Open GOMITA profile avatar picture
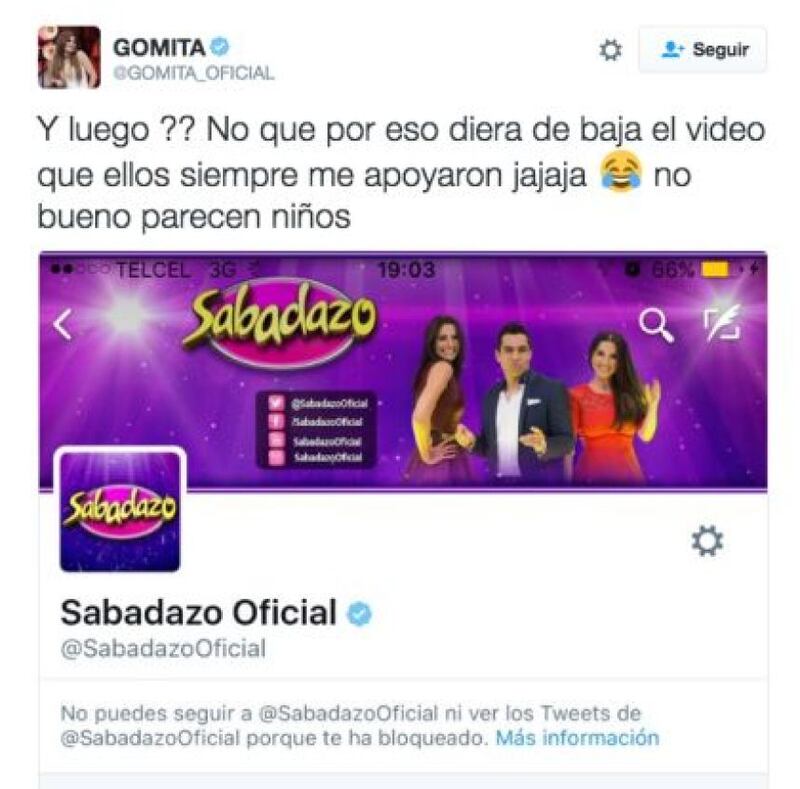This screenshot has height=789, width=800. click(69, 57)
